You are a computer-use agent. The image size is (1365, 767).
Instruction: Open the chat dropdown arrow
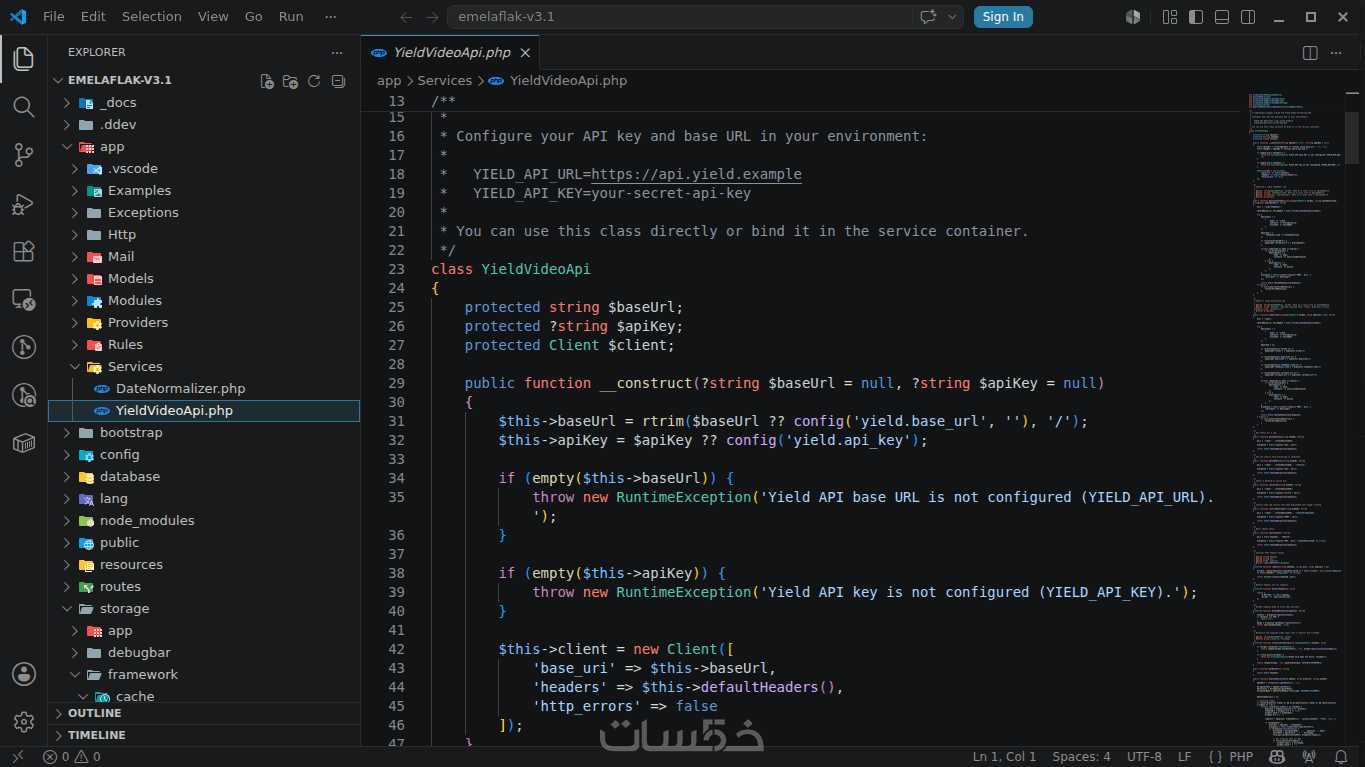pos(953,16)
